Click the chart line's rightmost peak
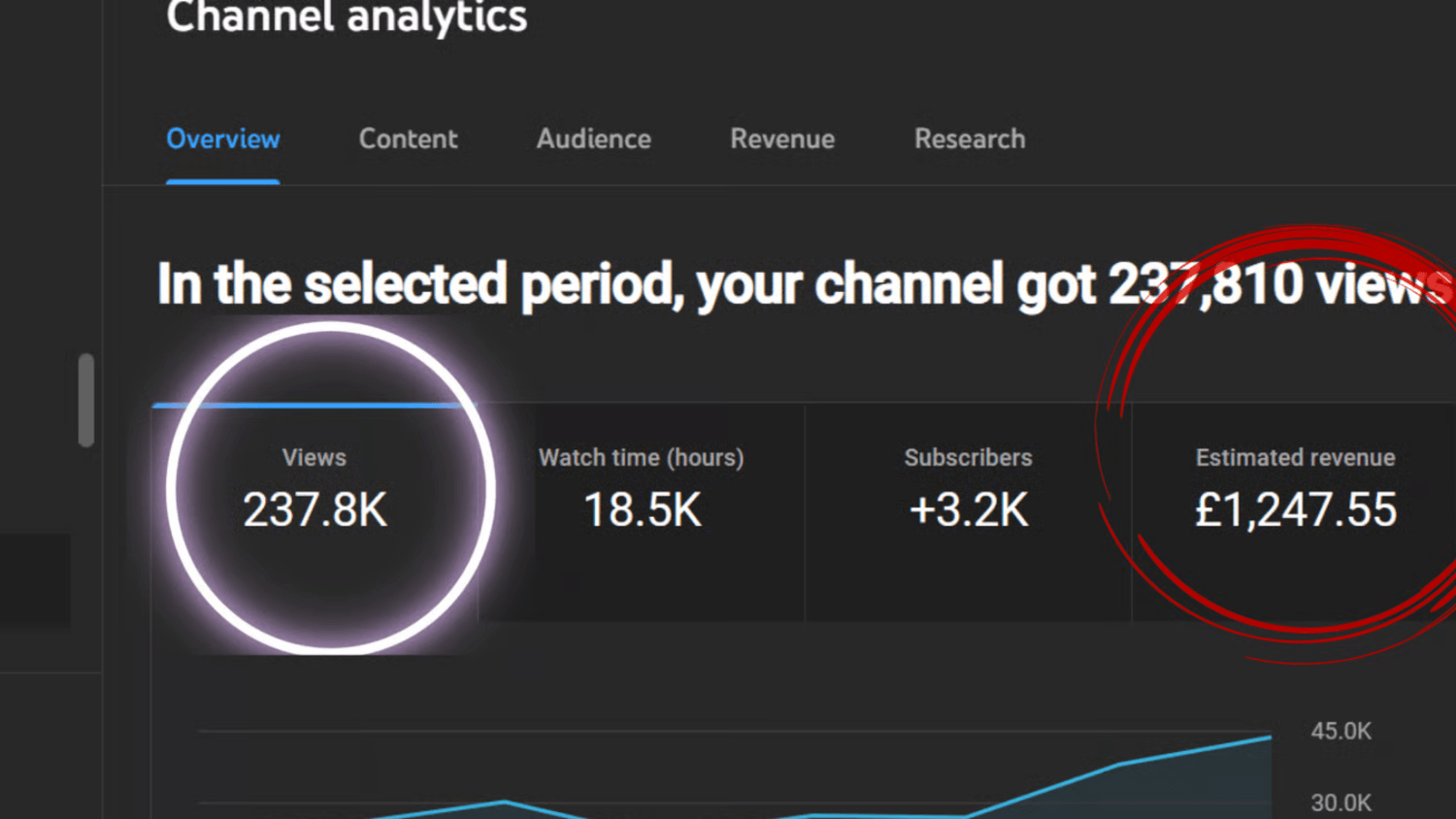The image size is (1456, 819). coord(1268,738)
